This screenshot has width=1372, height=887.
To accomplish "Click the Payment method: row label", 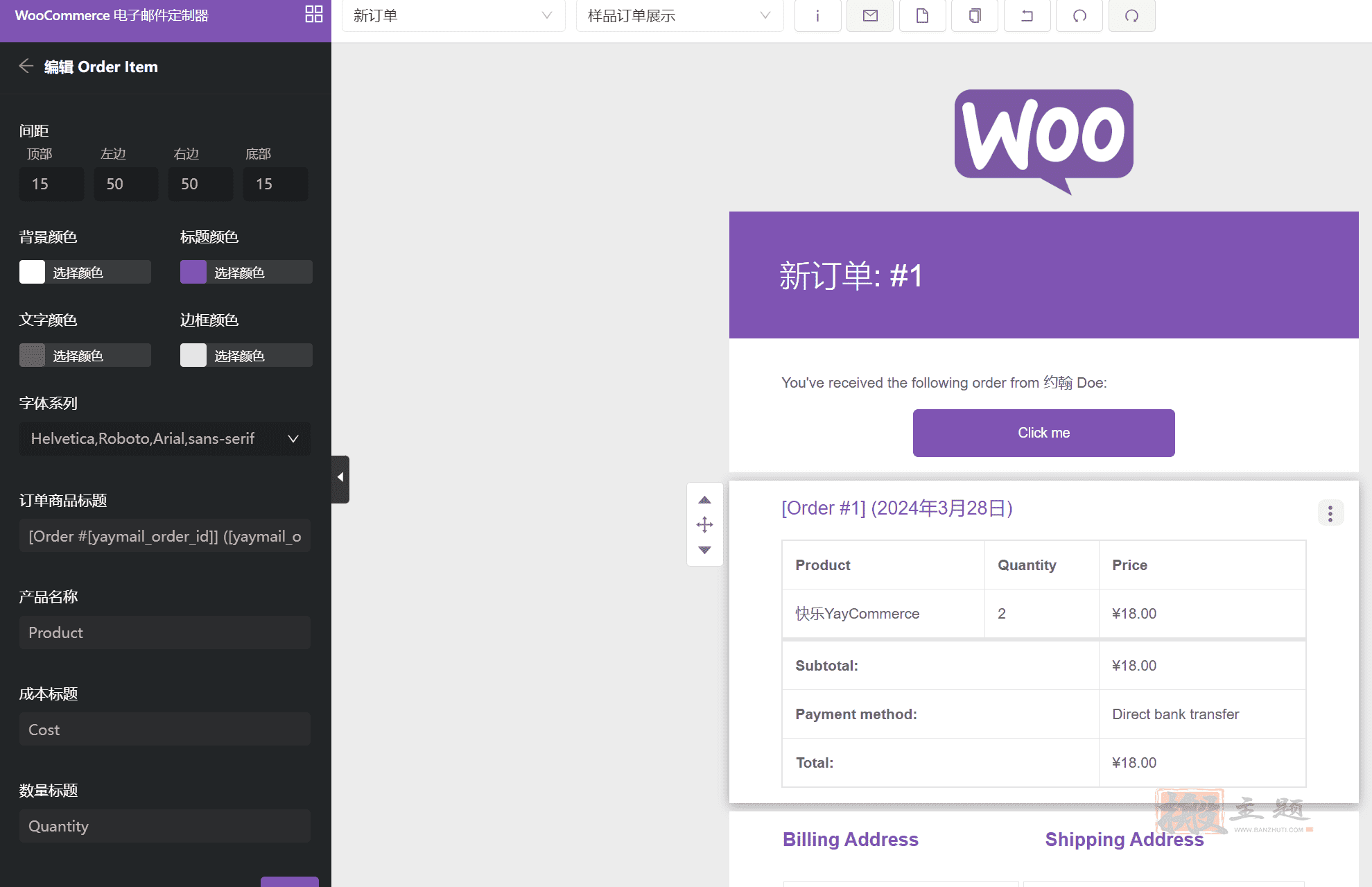I will (x=856, y=714).
